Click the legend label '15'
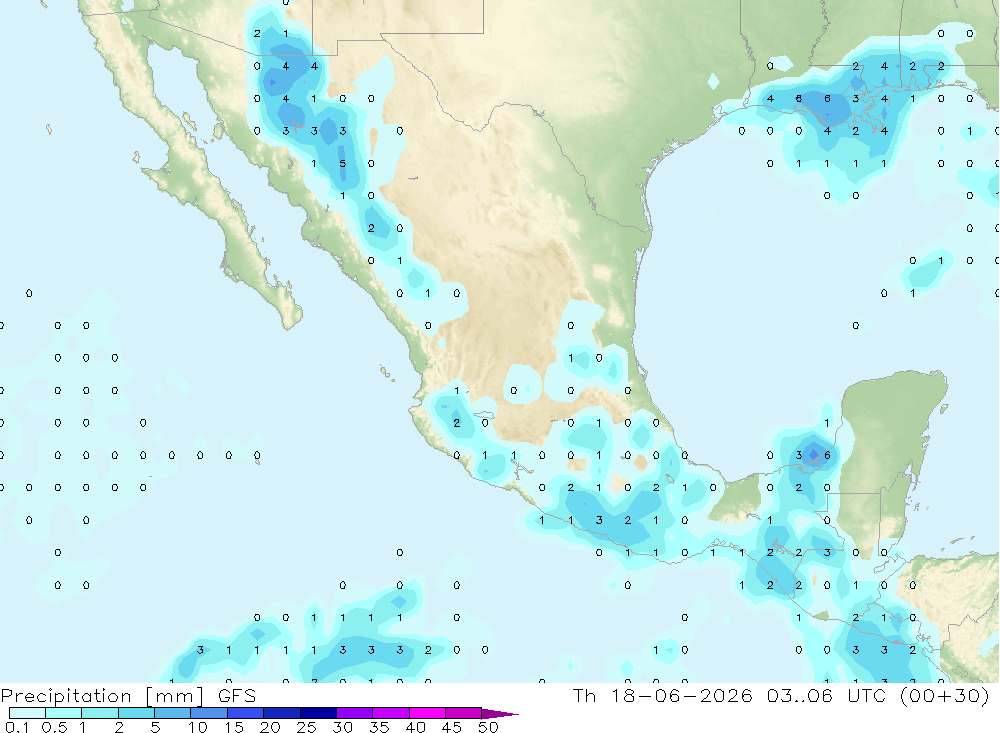The image size is (1000, 733). pyautogui.click(x=233, y=727)
